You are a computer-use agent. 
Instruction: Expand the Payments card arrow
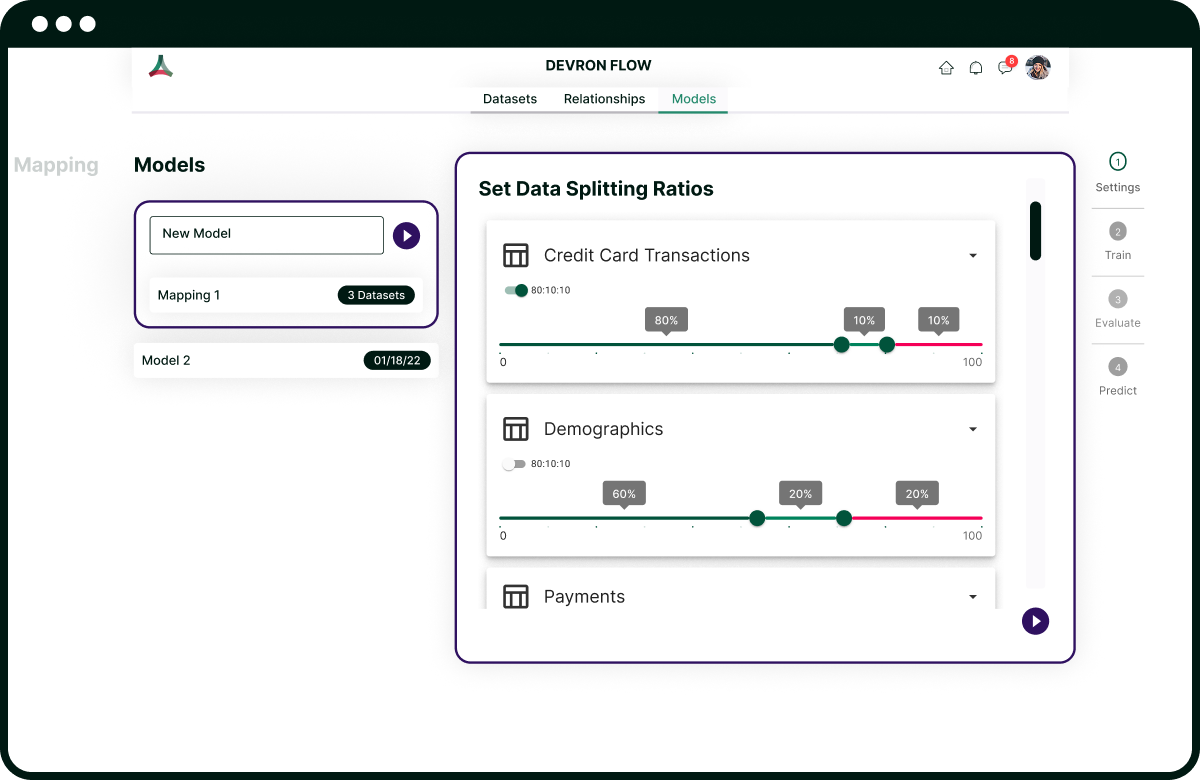(x=973, y=597)
